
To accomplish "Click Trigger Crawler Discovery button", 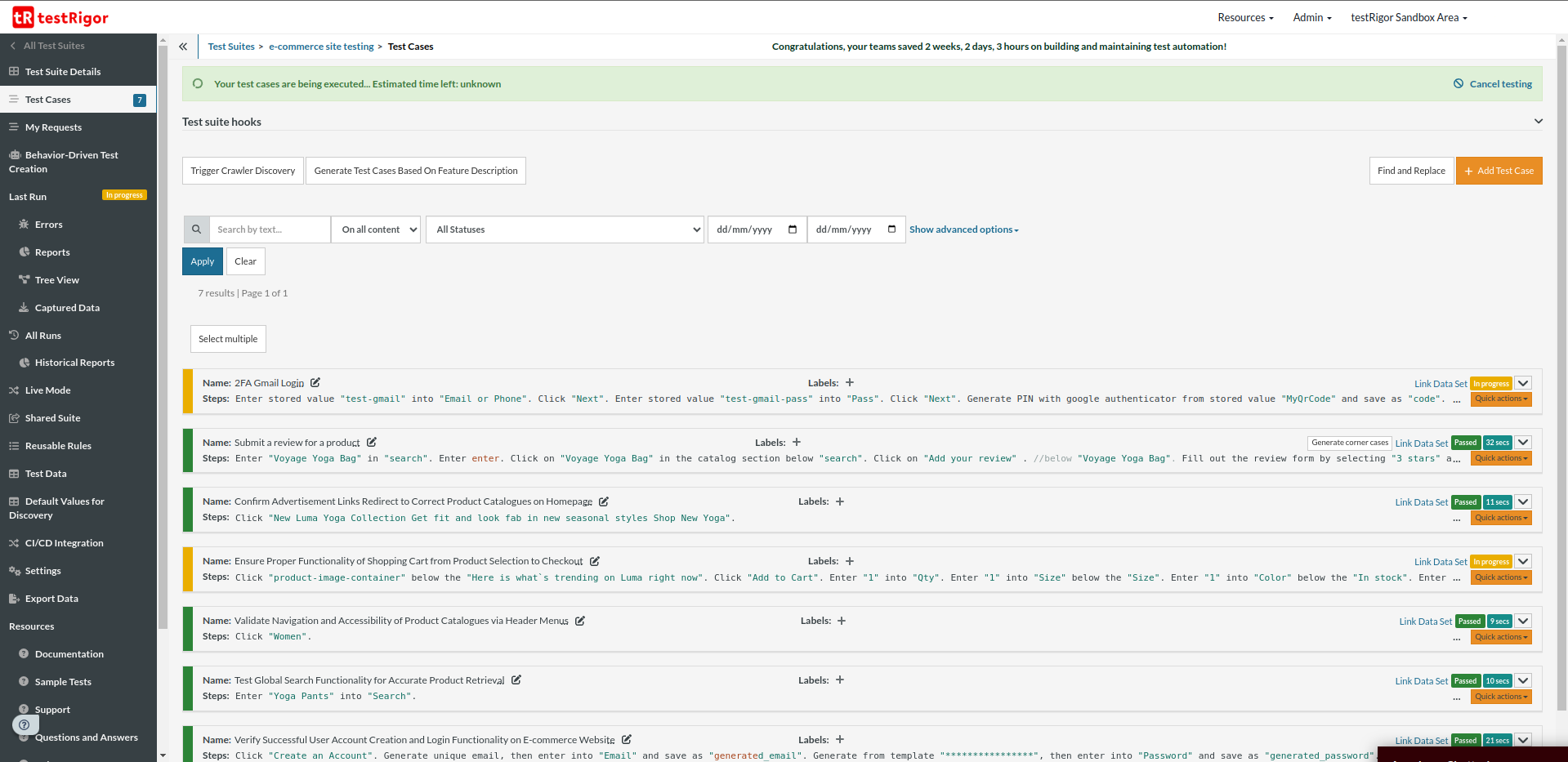I will tap(243, 171).
